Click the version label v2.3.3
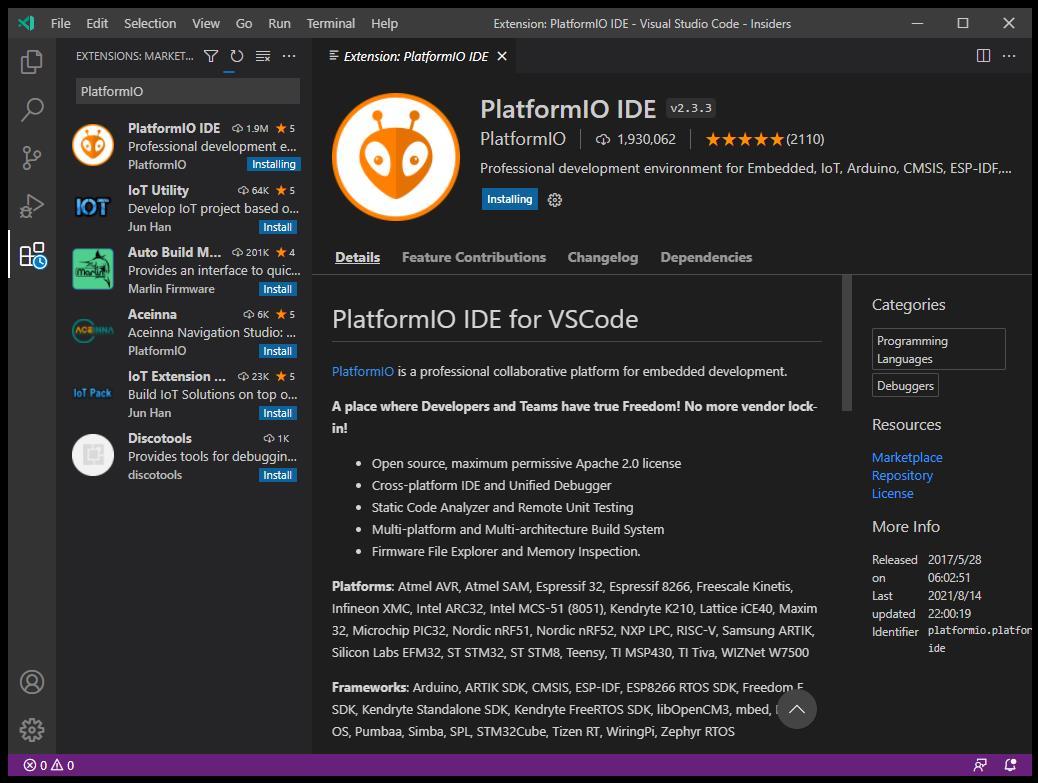1038x783 pixels. [690, 109]
